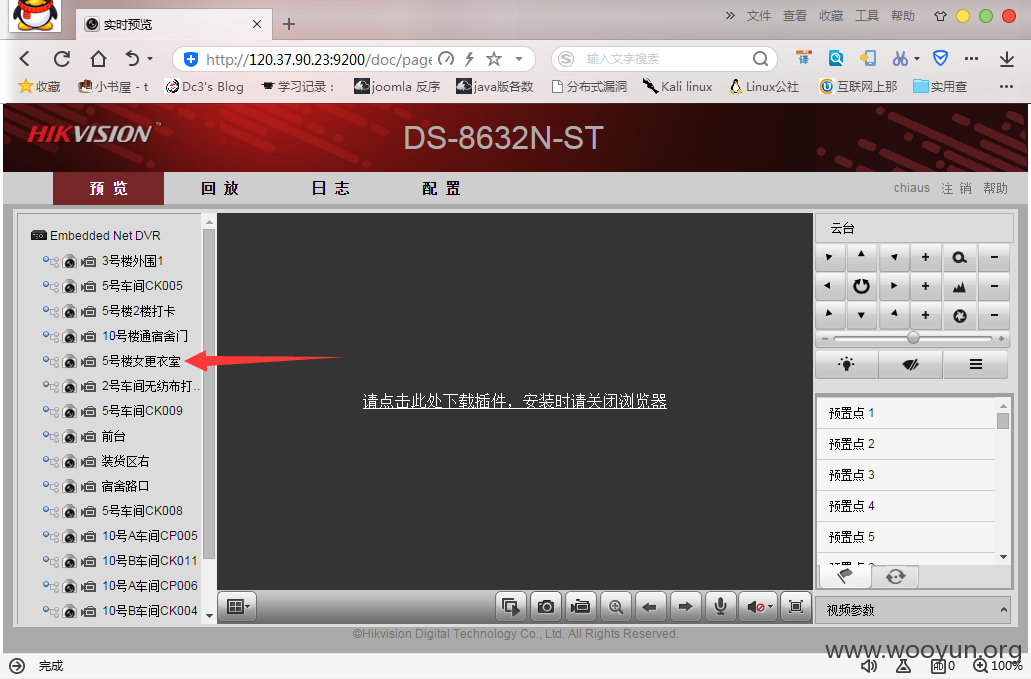This screenshot has height=679, width=1031.
Task: Toggle stream type icon for 装货区右
Action: 51,461
